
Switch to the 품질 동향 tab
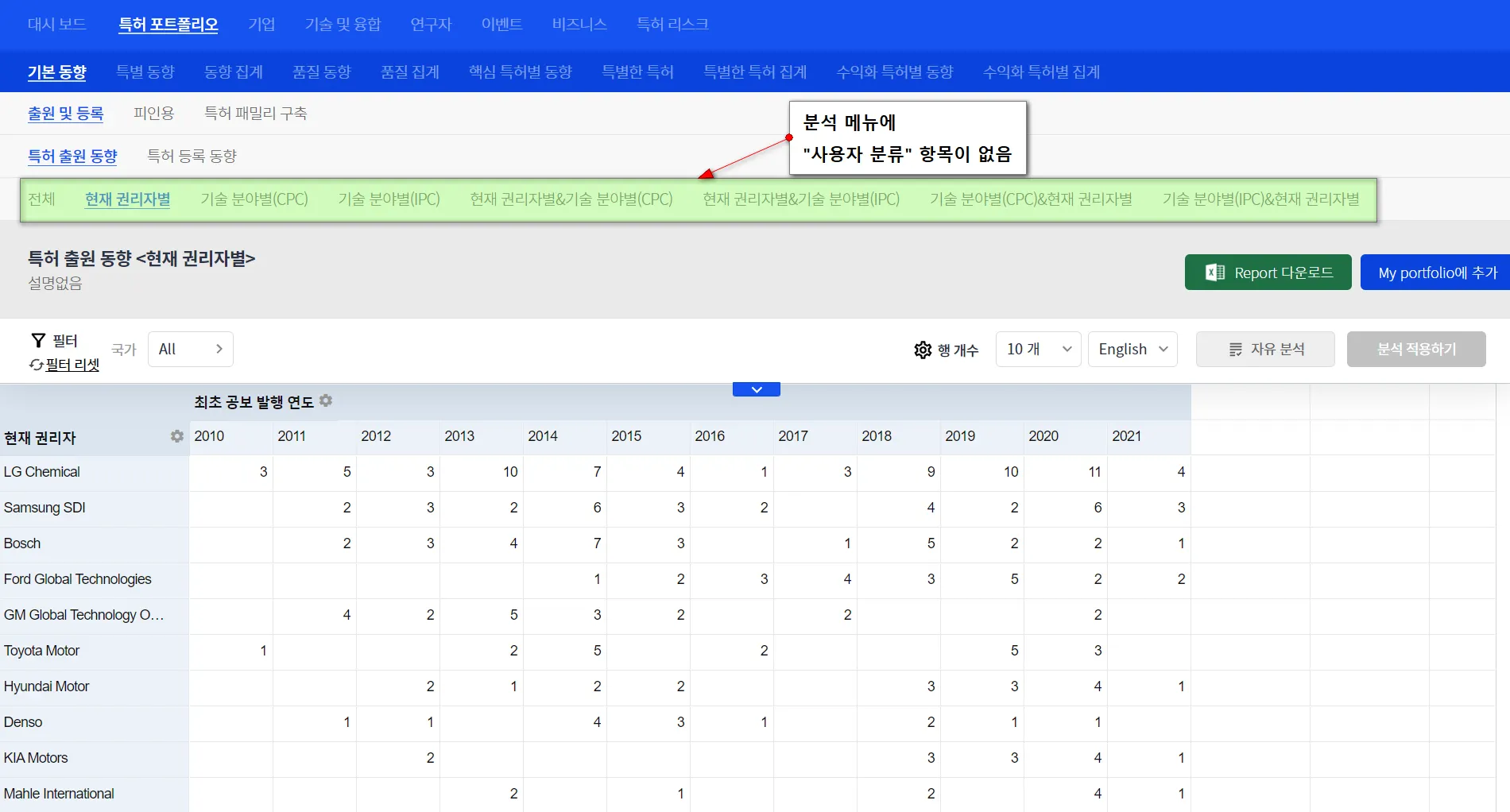click(322, 72)
